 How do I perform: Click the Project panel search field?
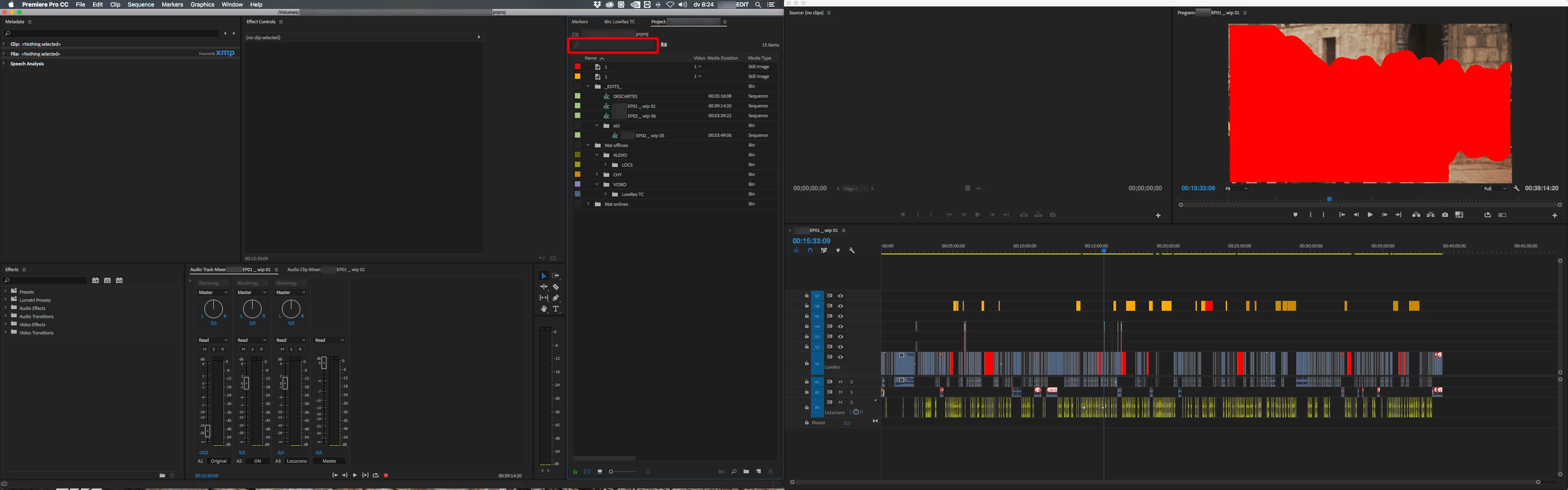click(614, 45)
